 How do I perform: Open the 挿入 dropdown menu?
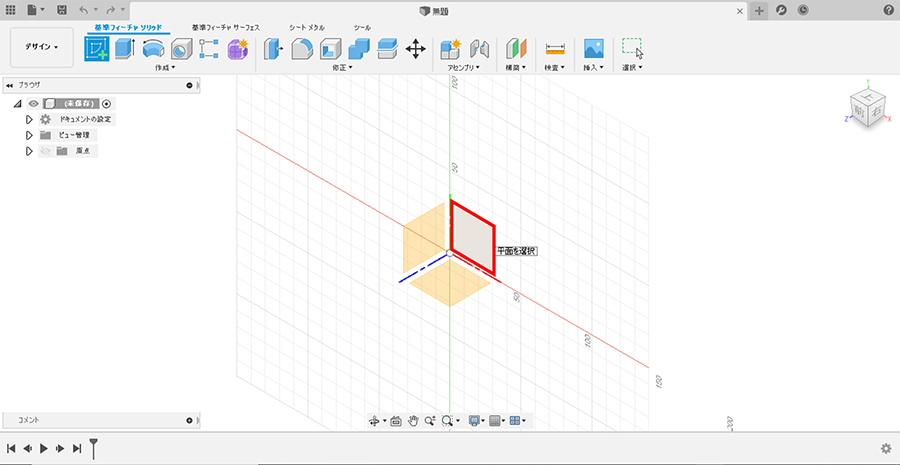(594, 68)
